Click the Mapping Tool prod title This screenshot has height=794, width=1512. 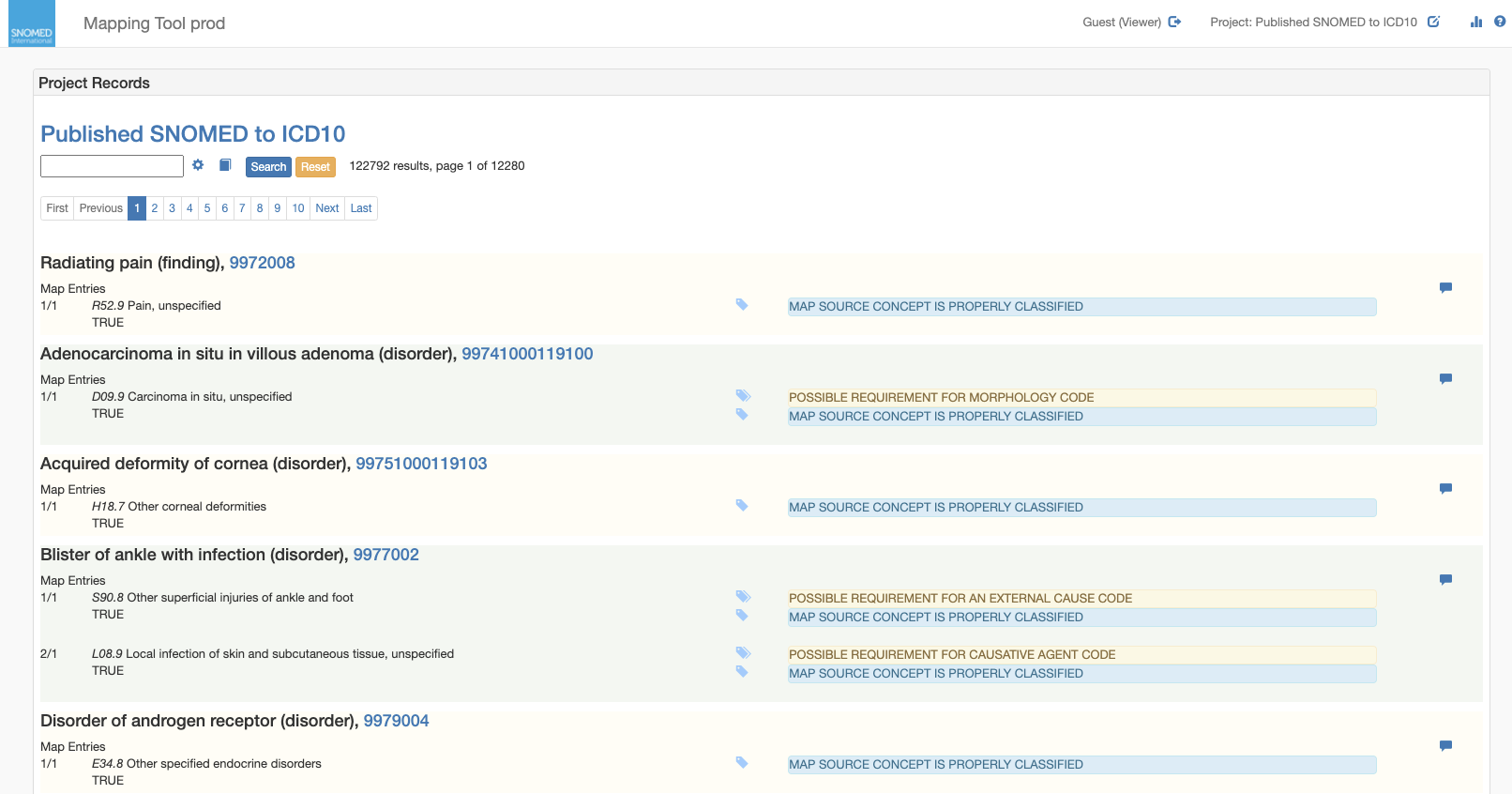point(154,23)
